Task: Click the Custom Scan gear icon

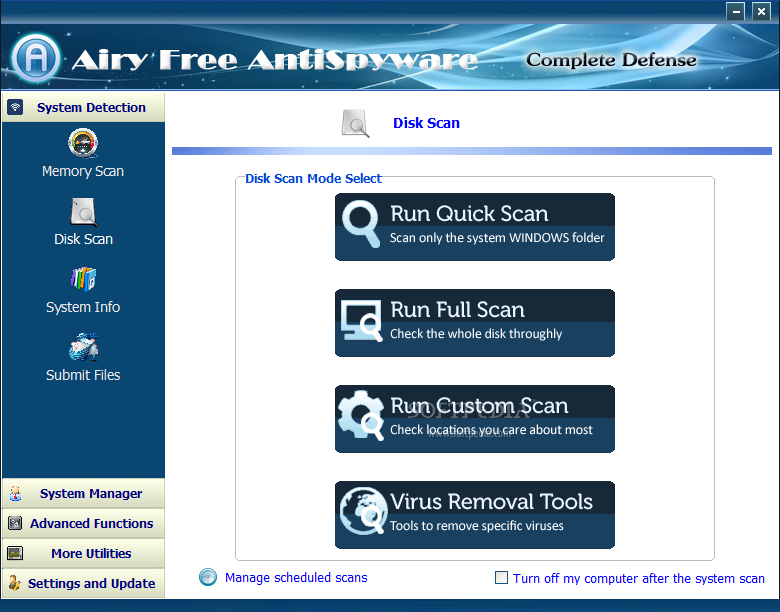Action: point(362,415)
